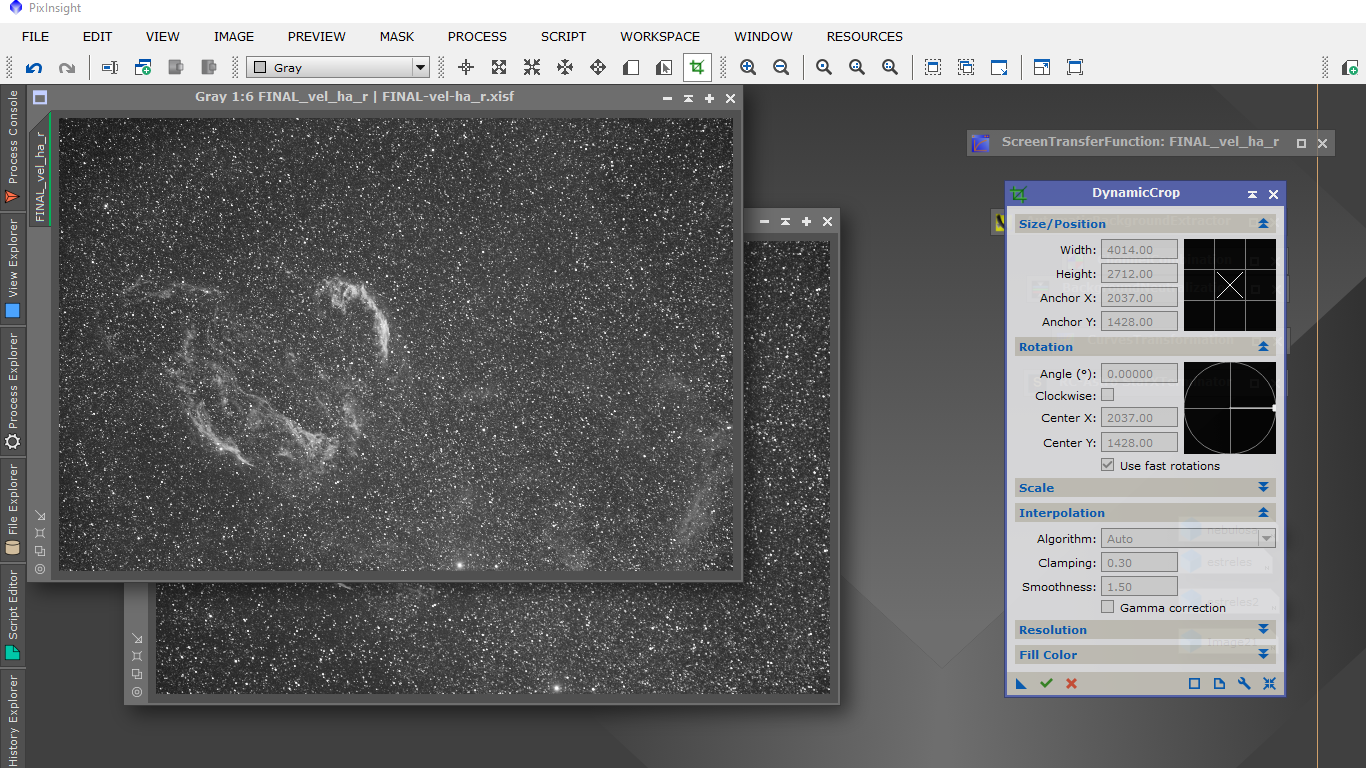This screenshot has height=768, width=1366.
Task: Click the rotation angle dial handle
Action: click(x=1274, y=408)
